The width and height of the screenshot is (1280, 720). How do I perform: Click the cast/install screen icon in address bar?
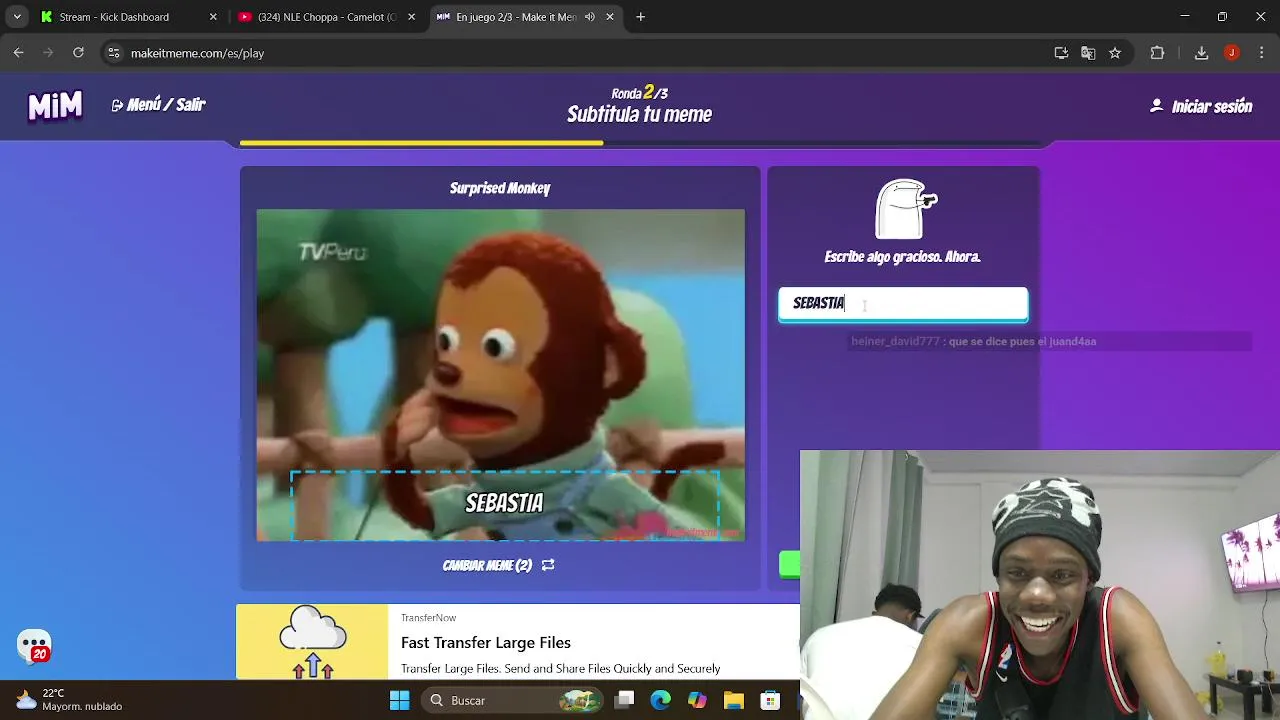coord(1061,53)
